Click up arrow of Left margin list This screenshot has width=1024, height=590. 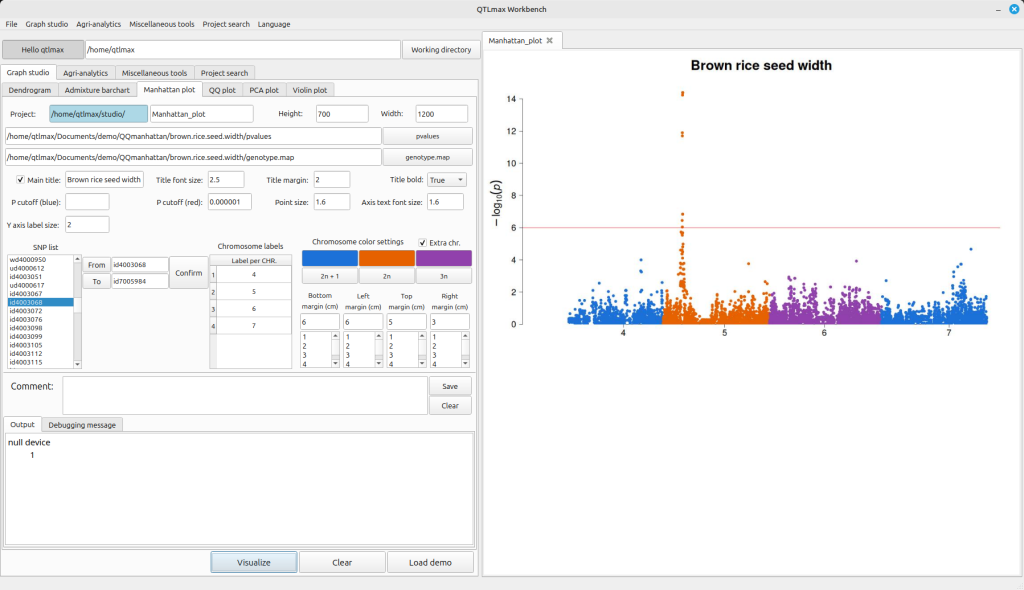click(x=378, y=337)
